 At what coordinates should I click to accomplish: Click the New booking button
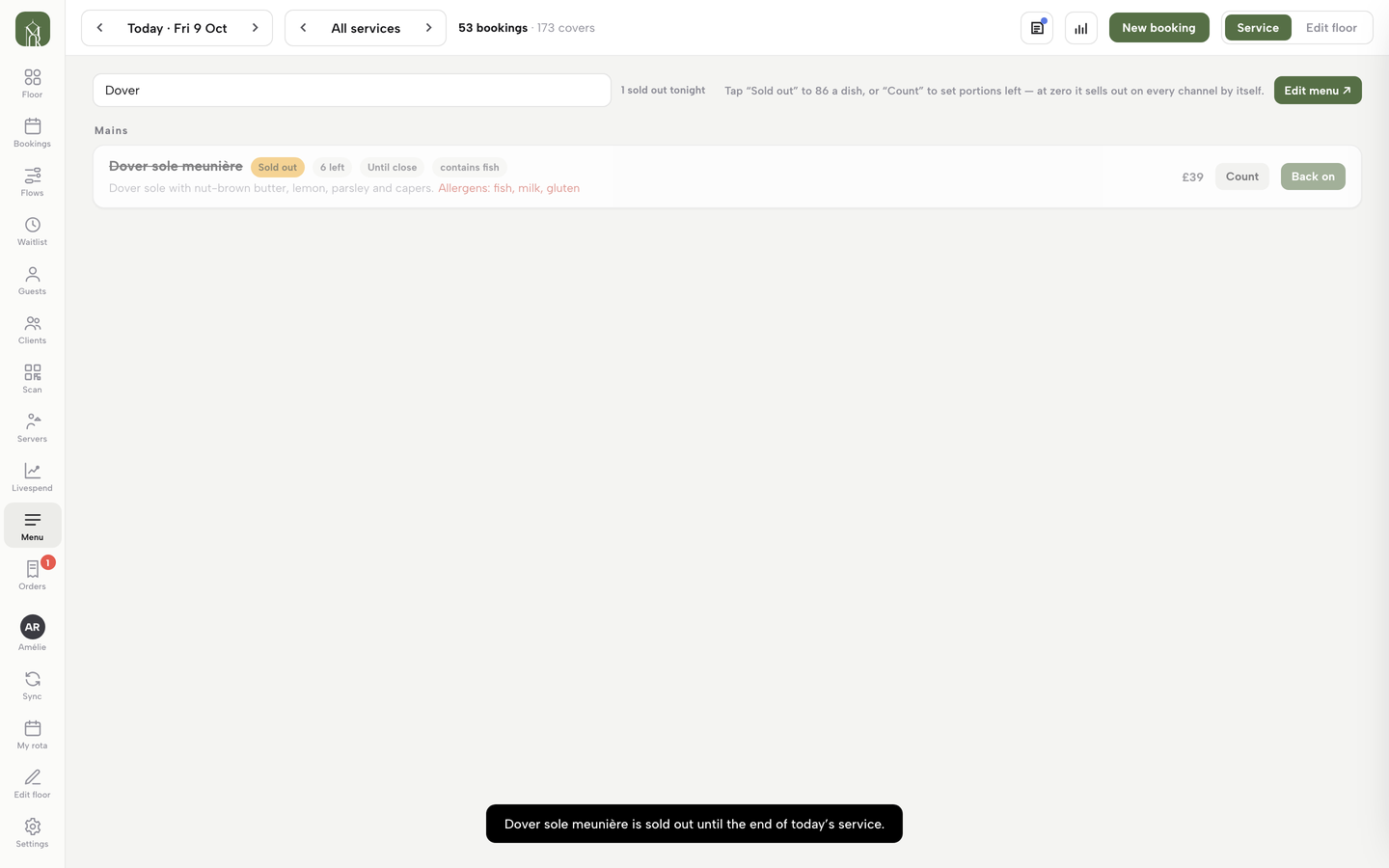coord(1158,28)
